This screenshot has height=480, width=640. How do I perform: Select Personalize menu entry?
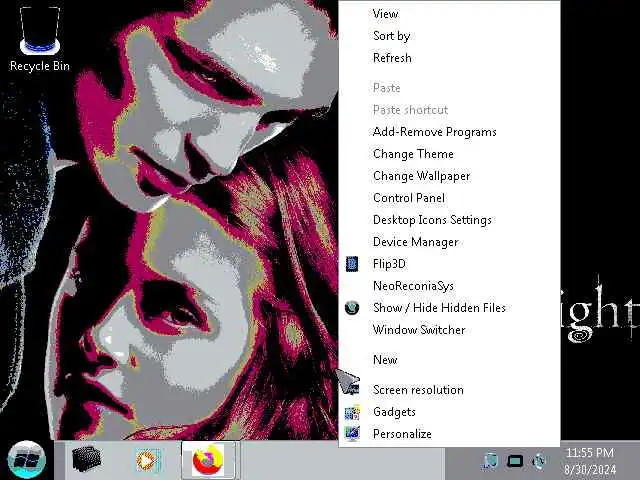coord(449,434)
